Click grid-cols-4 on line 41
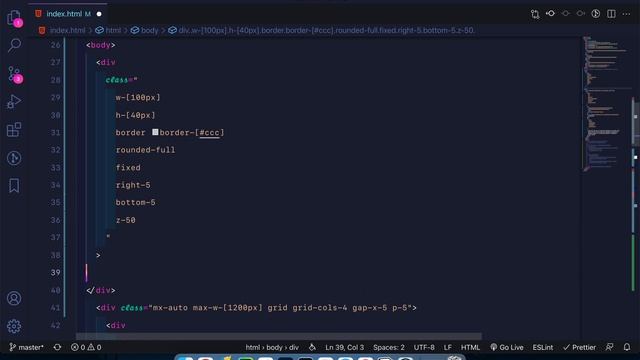The width and height of the screenshot is (640, 360). coord(320,308)
